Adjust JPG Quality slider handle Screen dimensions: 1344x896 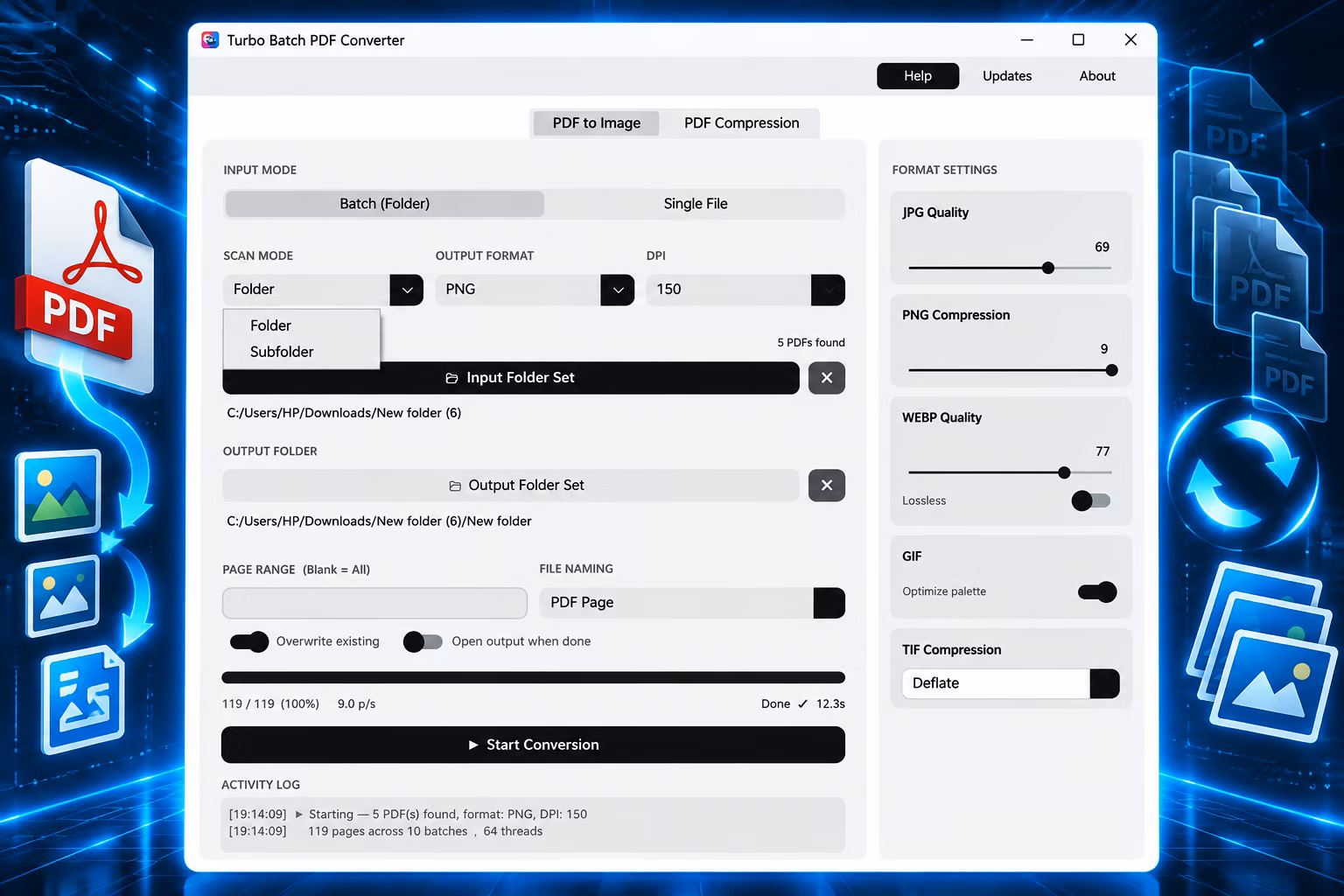click(1048, 268)
